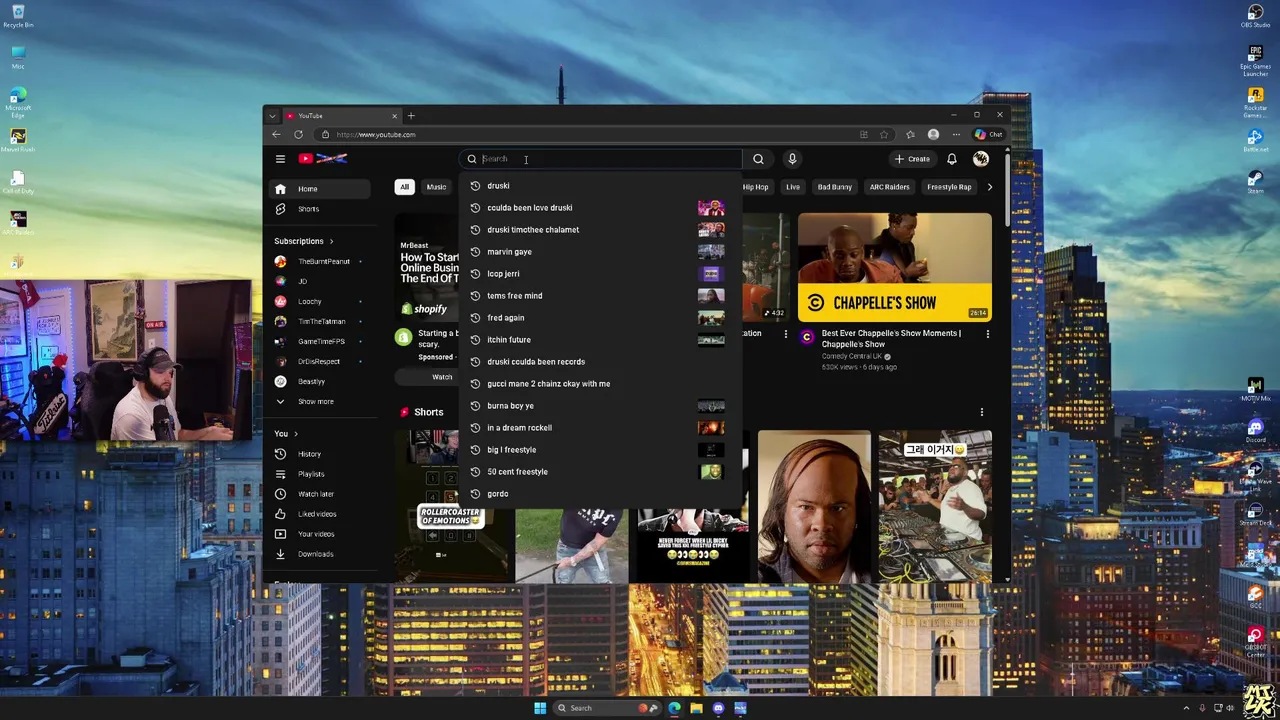Viewport: 1280px width, 720px height.
Task: Choose 'druski timothee chalamet' suggestion
Action: (x=598, y=230)
